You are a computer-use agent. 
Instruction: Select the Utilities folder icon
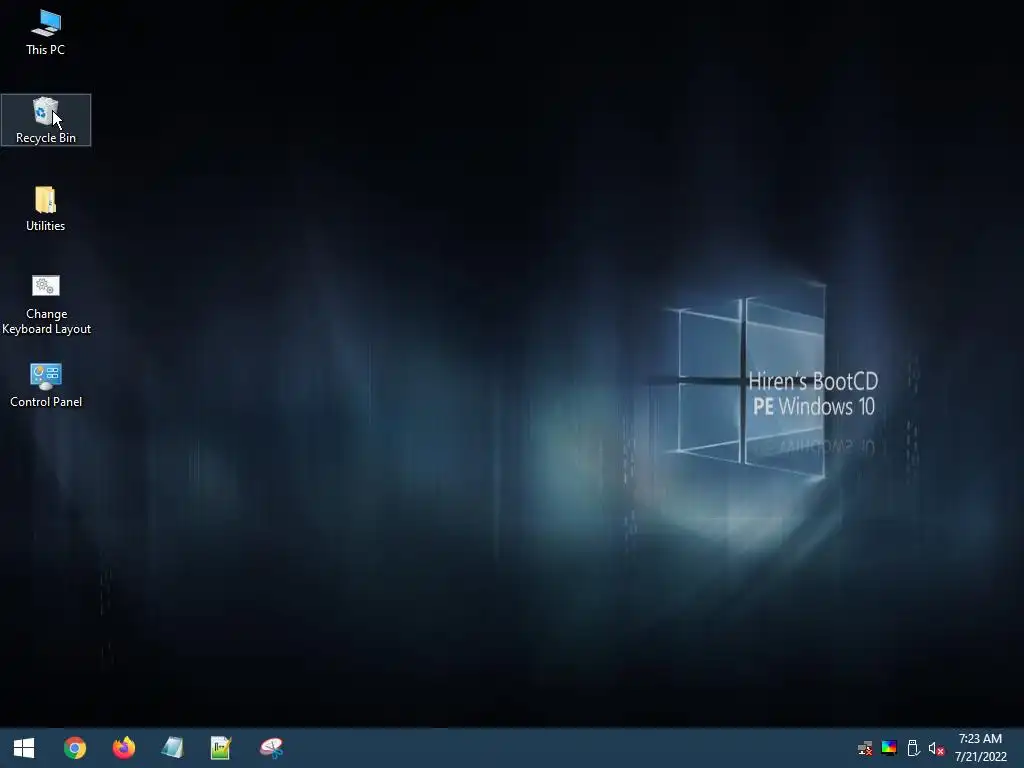[46, 209]
